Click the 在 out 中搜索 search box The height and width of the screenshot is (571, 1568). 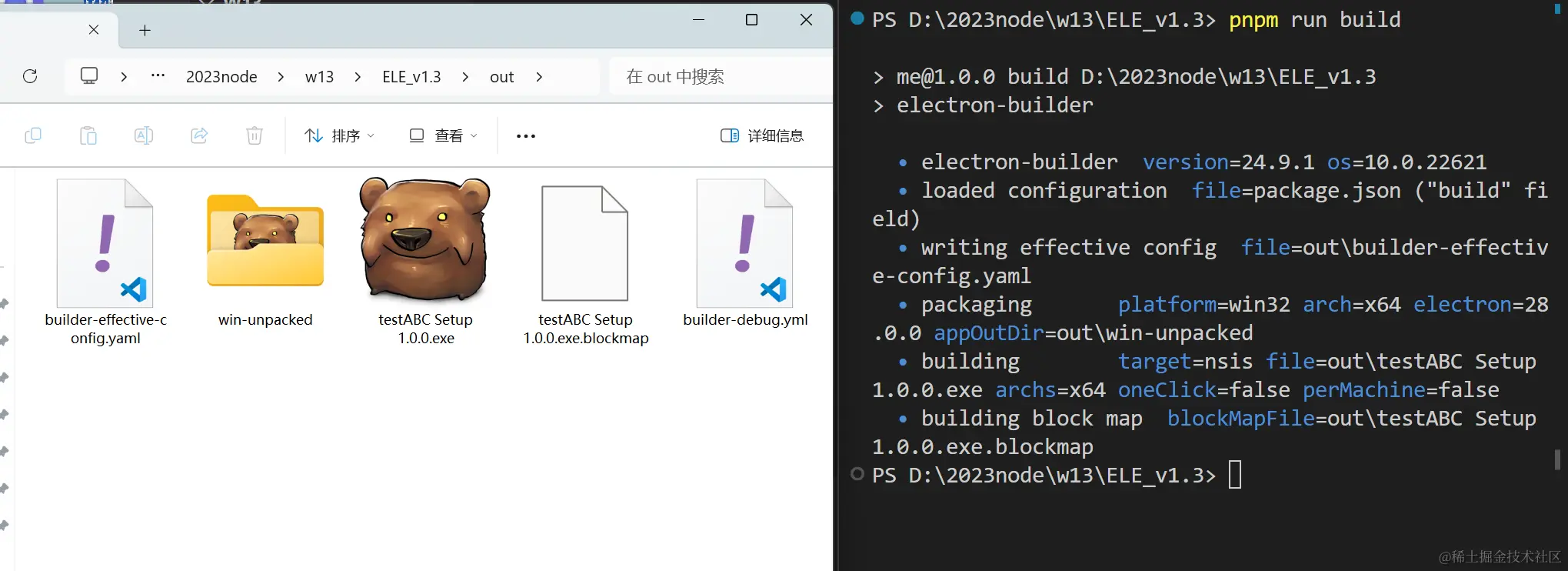(674, 76)
